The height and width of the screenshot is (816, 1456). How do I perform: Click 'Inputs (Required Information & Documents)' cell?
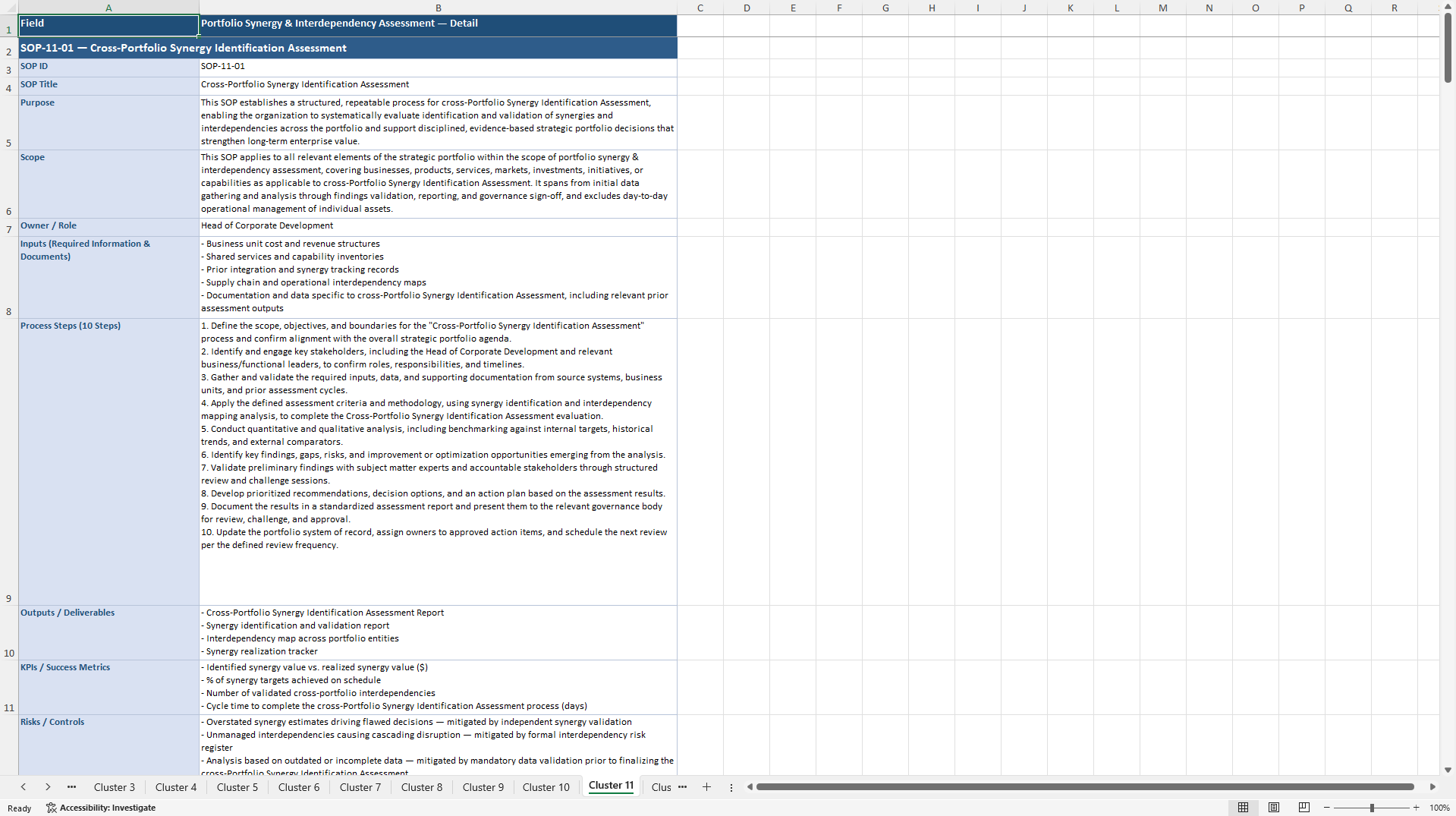(x=108, y=277)
